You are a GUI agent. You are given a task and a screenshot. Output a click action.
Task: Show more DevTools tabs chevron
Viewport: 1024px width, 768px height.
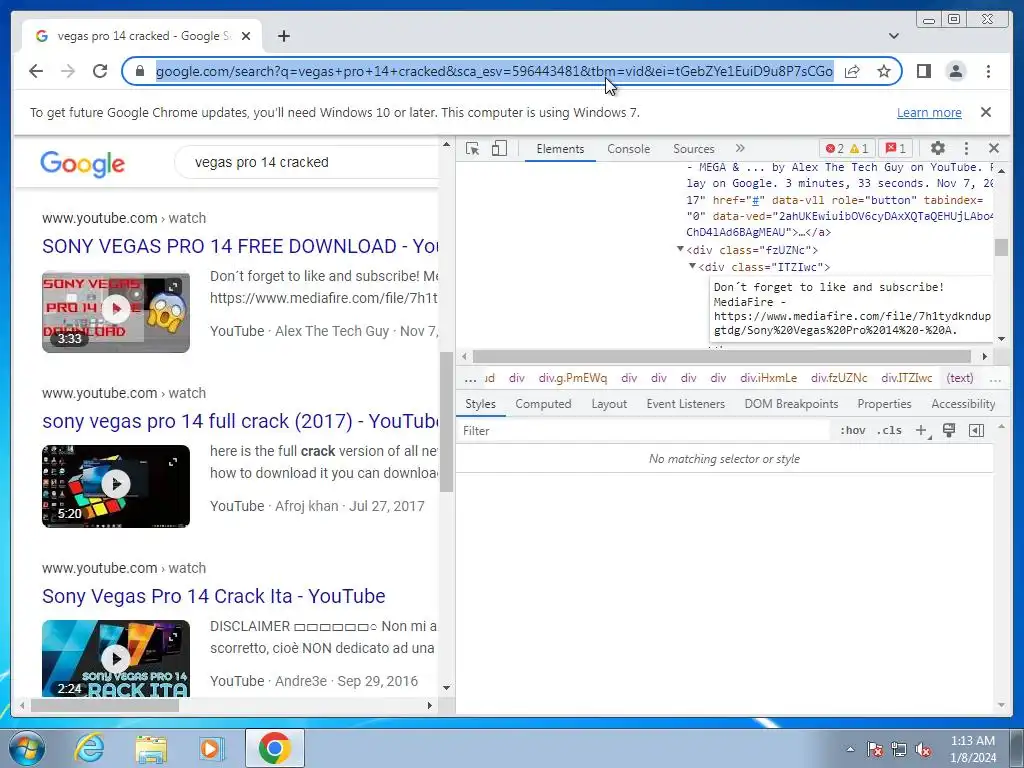pos(740,149)
